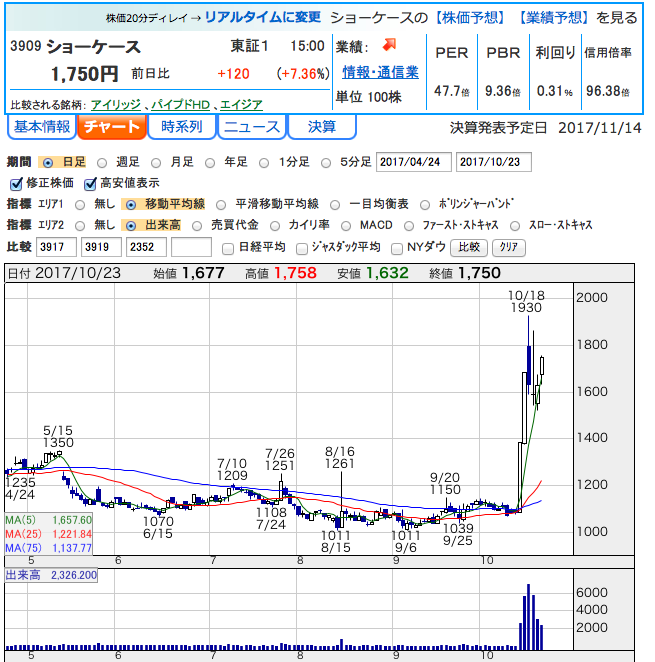Viewport: 655px width, 662px height.
Task: Select 売買代金 radio button
Action: pyautogui.click(x=197, y=226)
